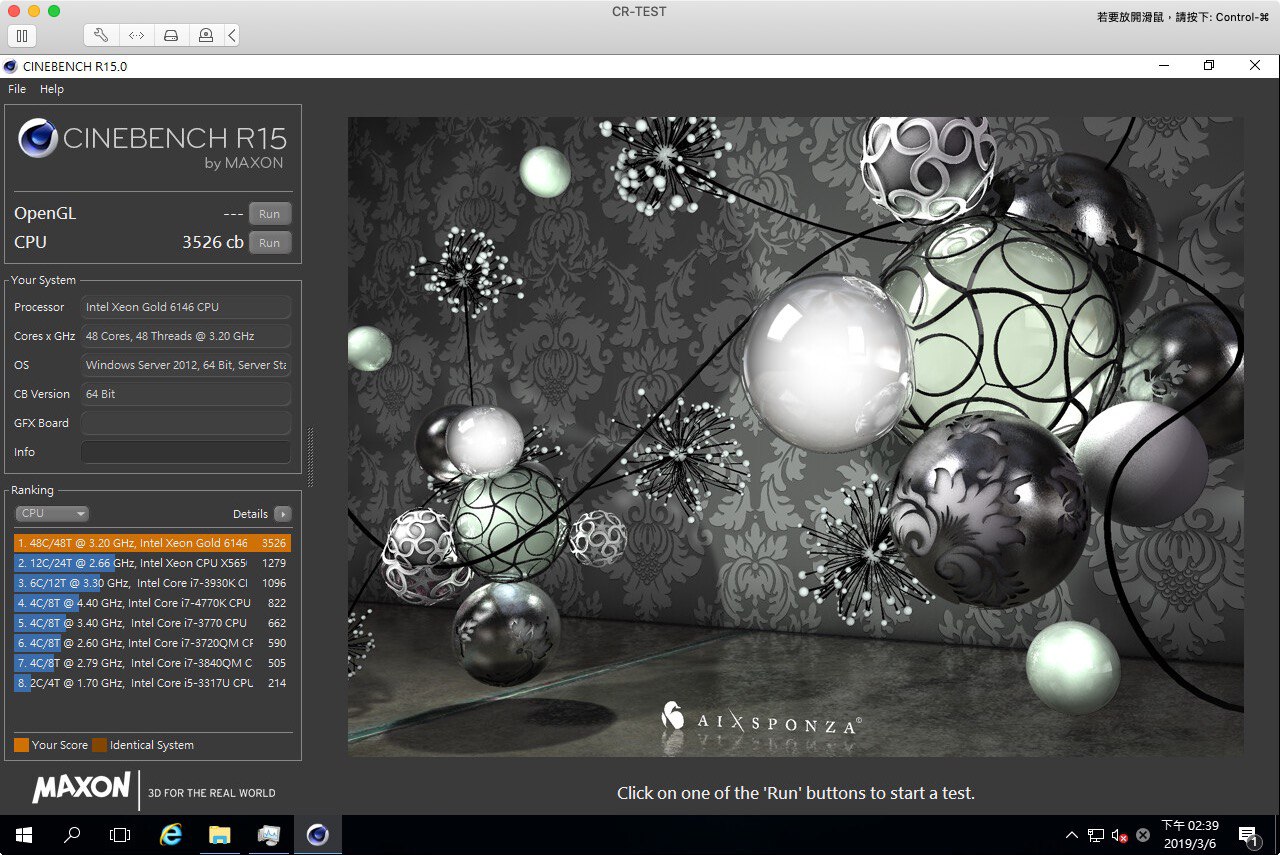Screen dimensions: 1280x855
Task: Click the panel splitter handle
Action: [x=310, y=458]
